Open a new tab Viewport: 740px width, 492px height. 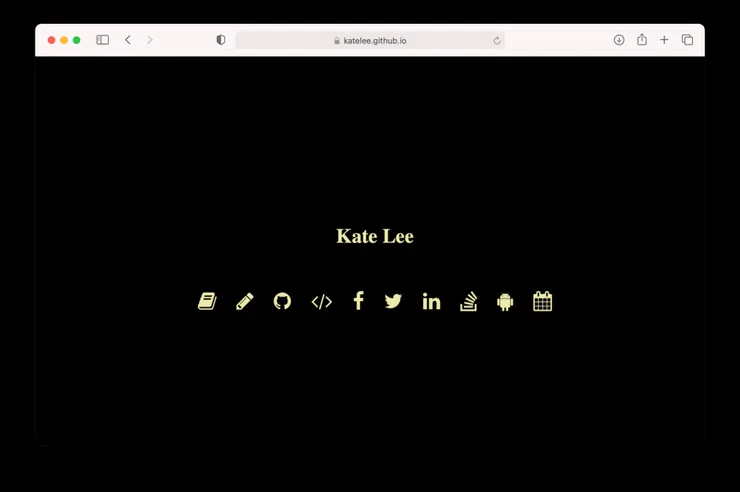[664, 40]
